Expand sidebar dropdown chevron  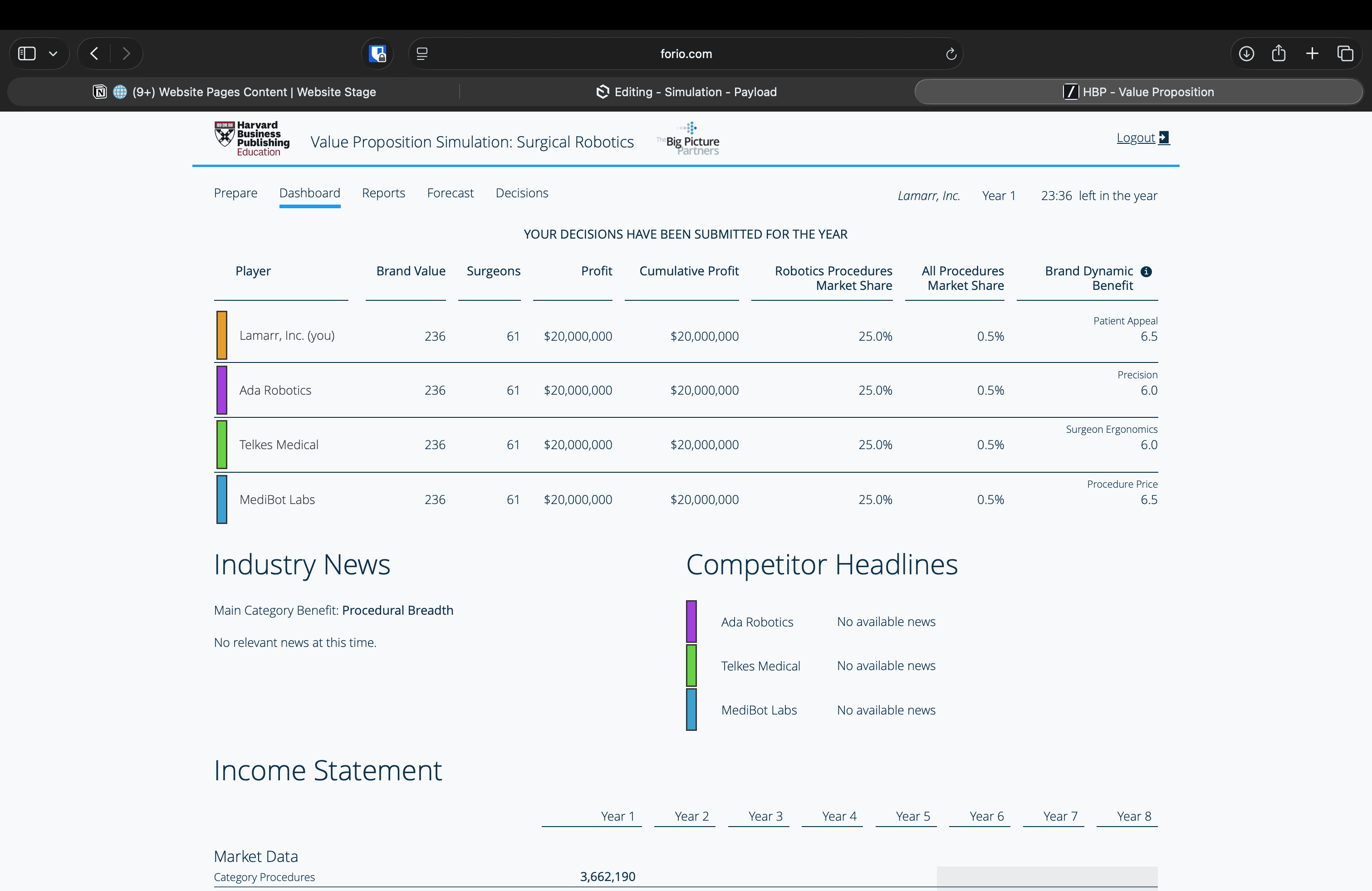click(x=53, y=54)
